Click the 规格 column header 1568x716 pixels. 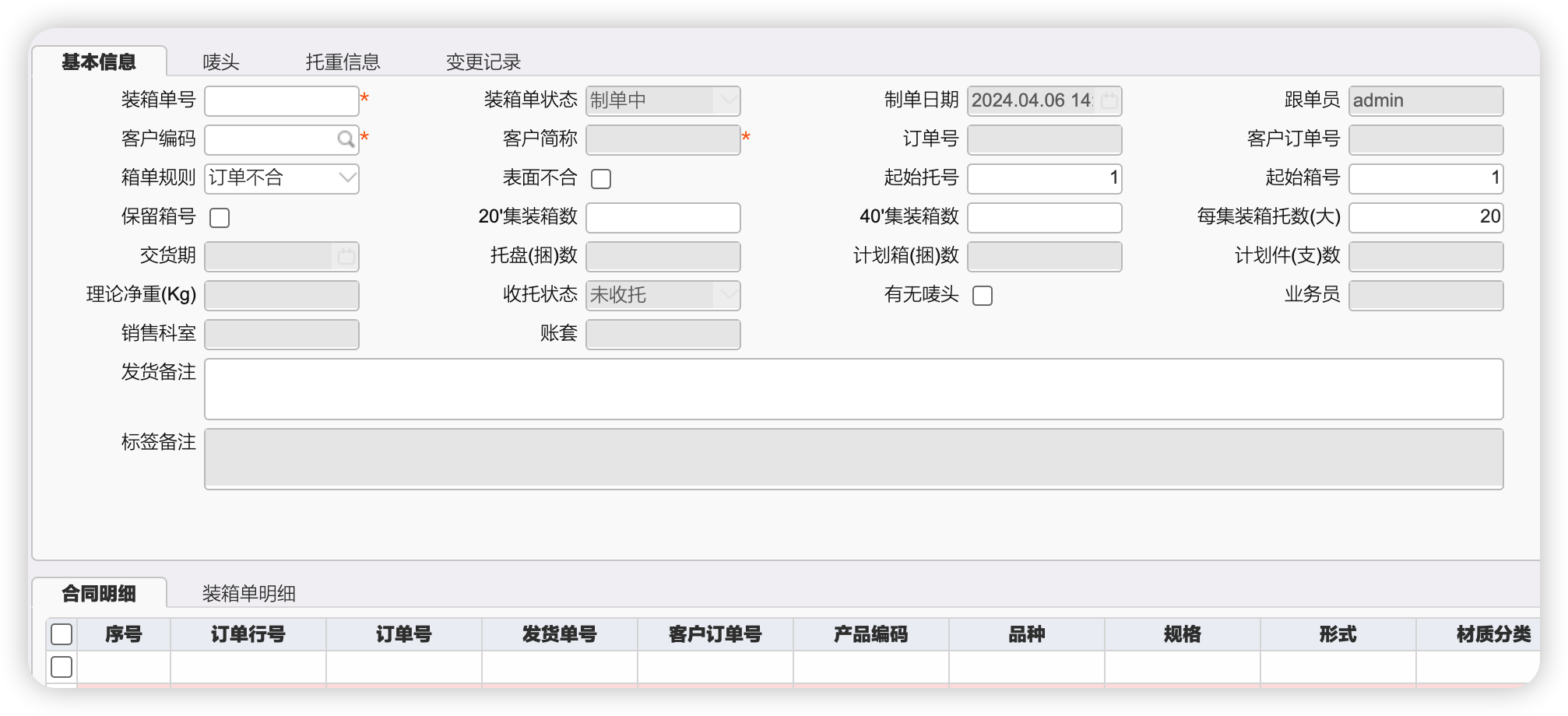pyautogui.click(x=1183, y=634)
